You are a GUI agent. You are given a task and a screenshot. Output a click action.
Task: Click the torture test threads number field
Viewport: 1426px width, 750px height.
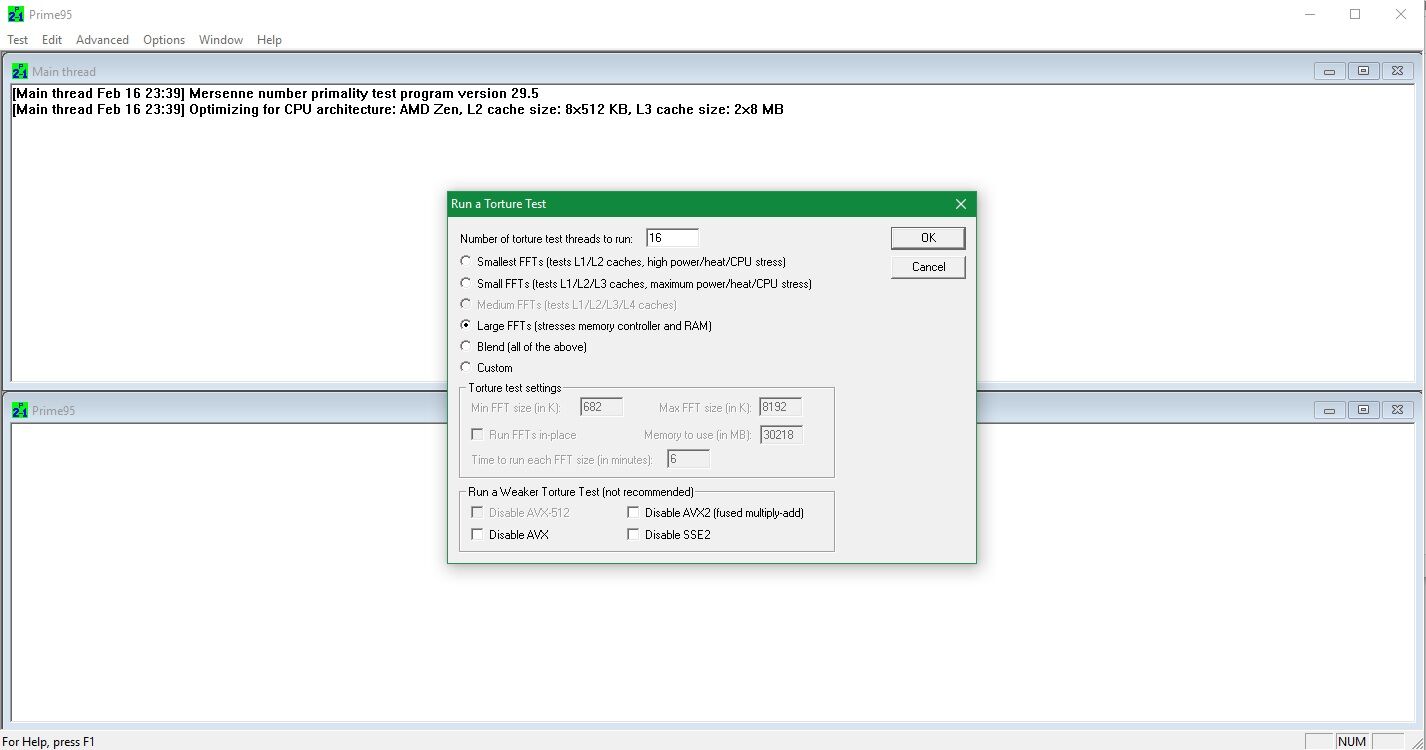tap(672, 238)
